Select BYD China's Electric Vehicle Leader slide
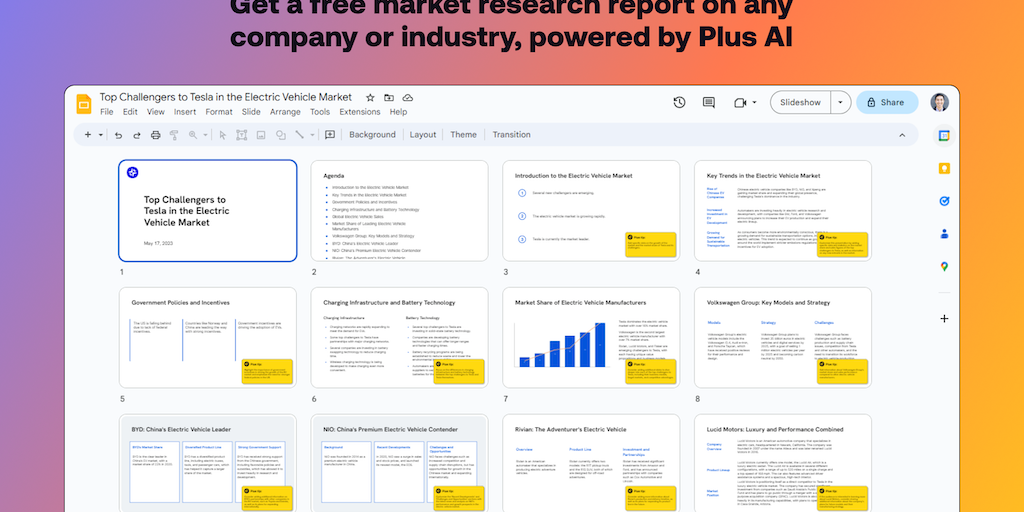The height and width of the screenshot is (512, 1024). click(208, 463)
